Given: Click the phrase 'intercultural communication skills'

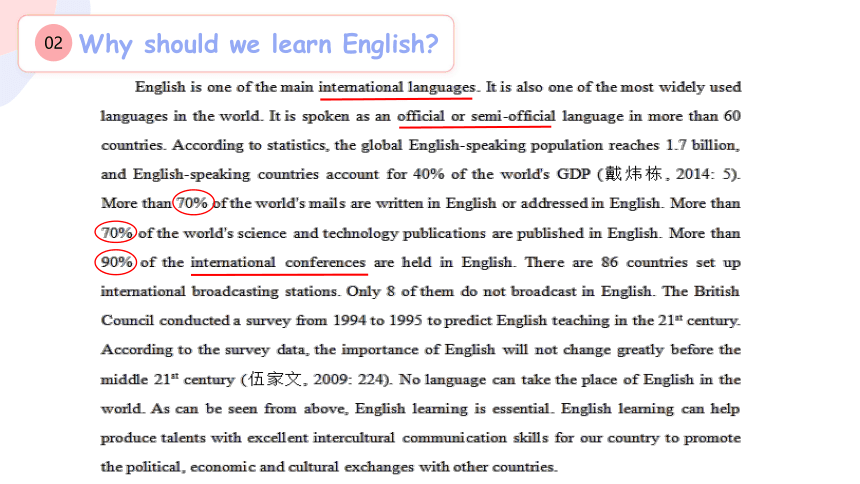Looking at the screenshot, I should (431, 438).
